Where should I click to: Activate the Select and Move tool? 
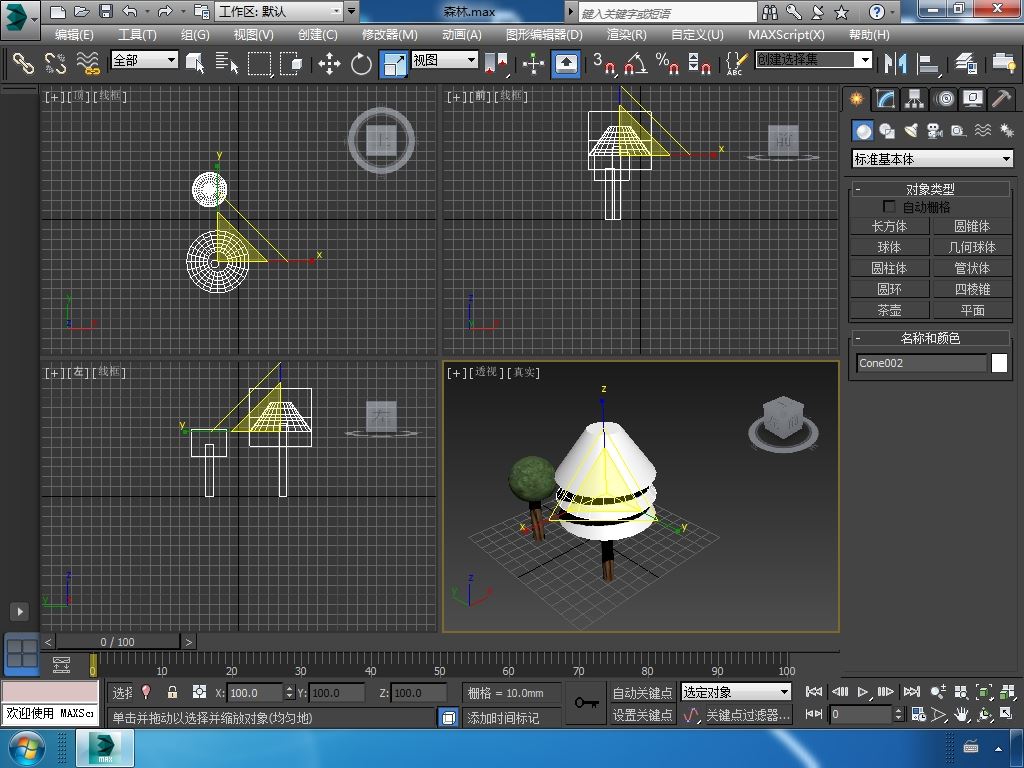pos(329,63)
